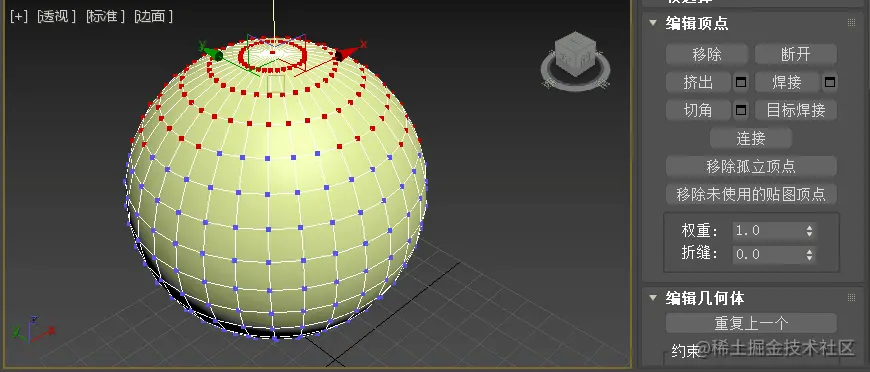Collapse the 编辑顶点 rollout
Image resolution: width=870 pixels, height=372 pixels.
click(653, 23)
